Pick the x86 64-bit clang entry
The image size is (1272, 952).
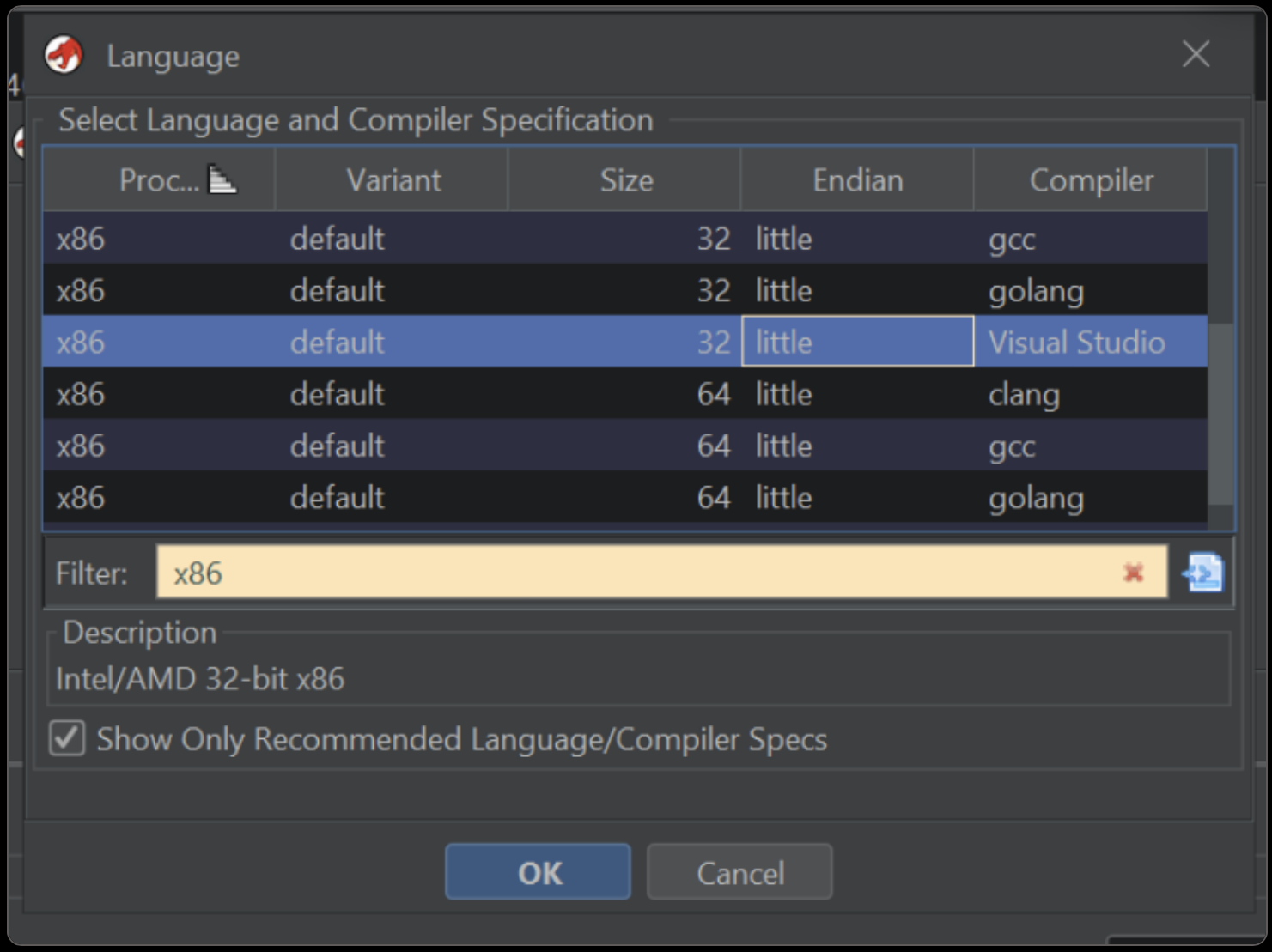[601, 394]
